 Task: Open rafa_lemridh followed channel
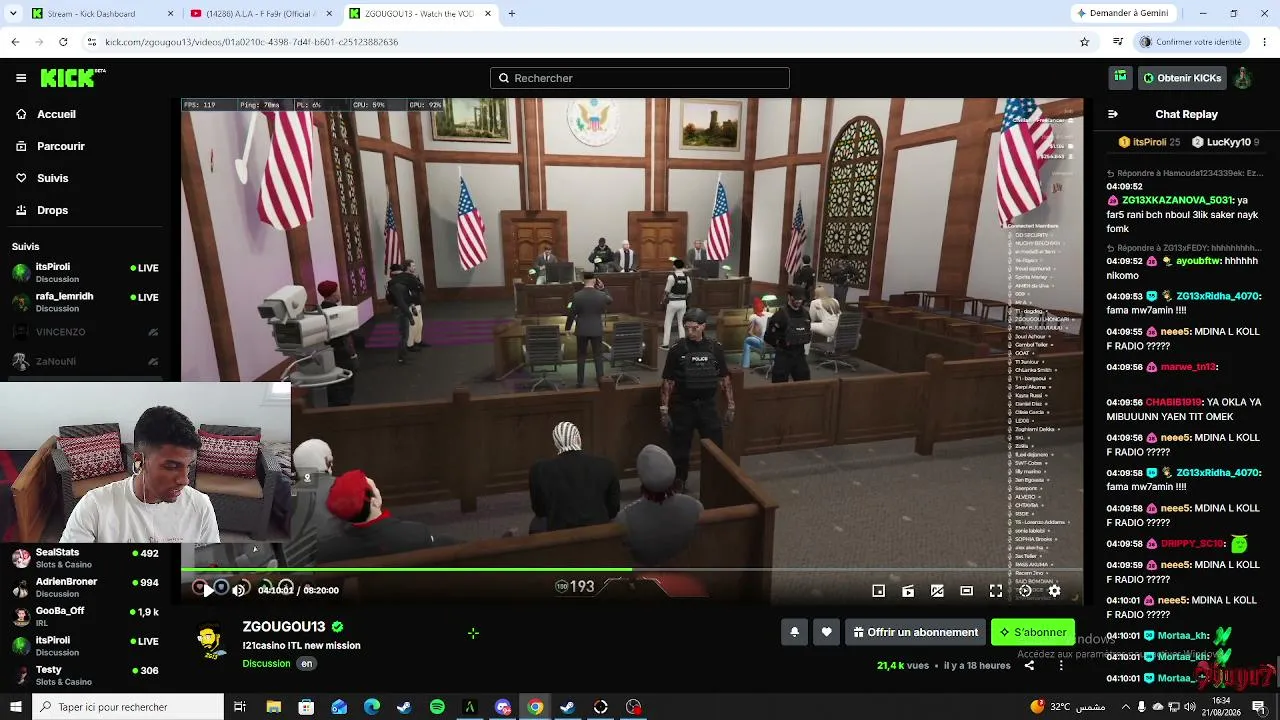tap(86, 302)
